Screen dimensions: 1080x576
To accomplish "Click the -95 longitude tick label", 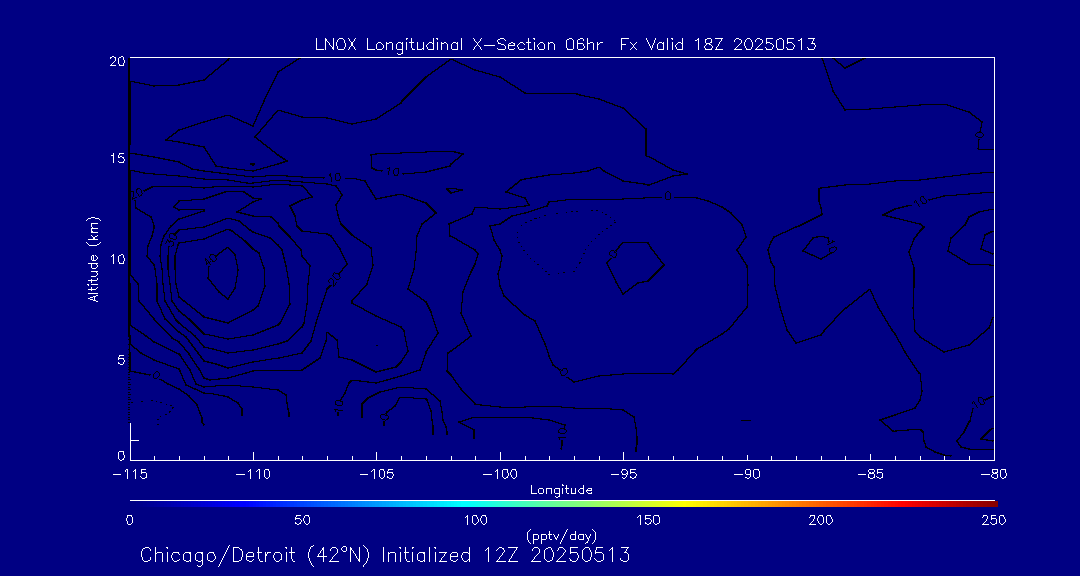I will (x=623, y=474).
